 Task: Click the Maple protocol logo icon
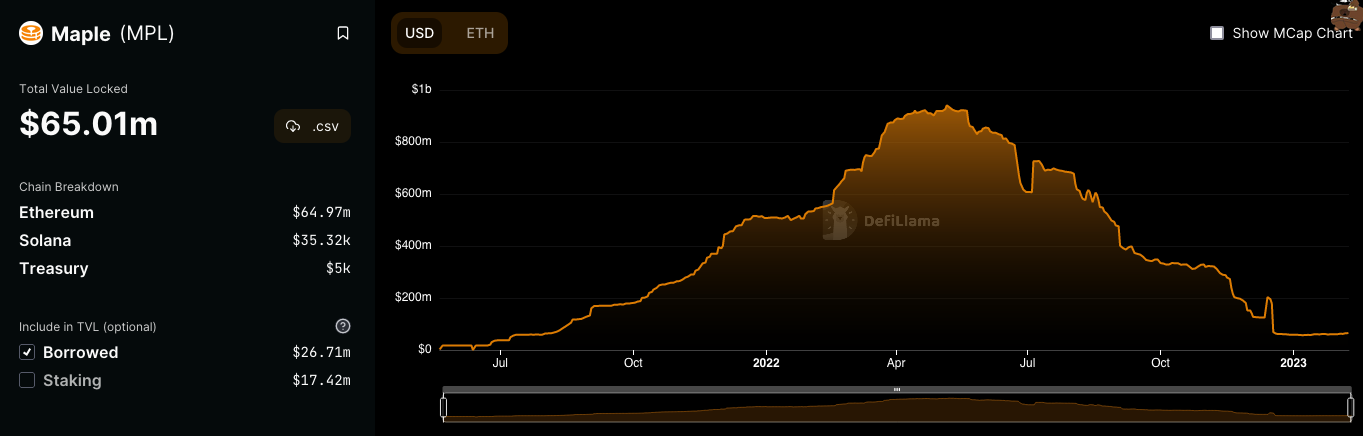coord(32,33)
